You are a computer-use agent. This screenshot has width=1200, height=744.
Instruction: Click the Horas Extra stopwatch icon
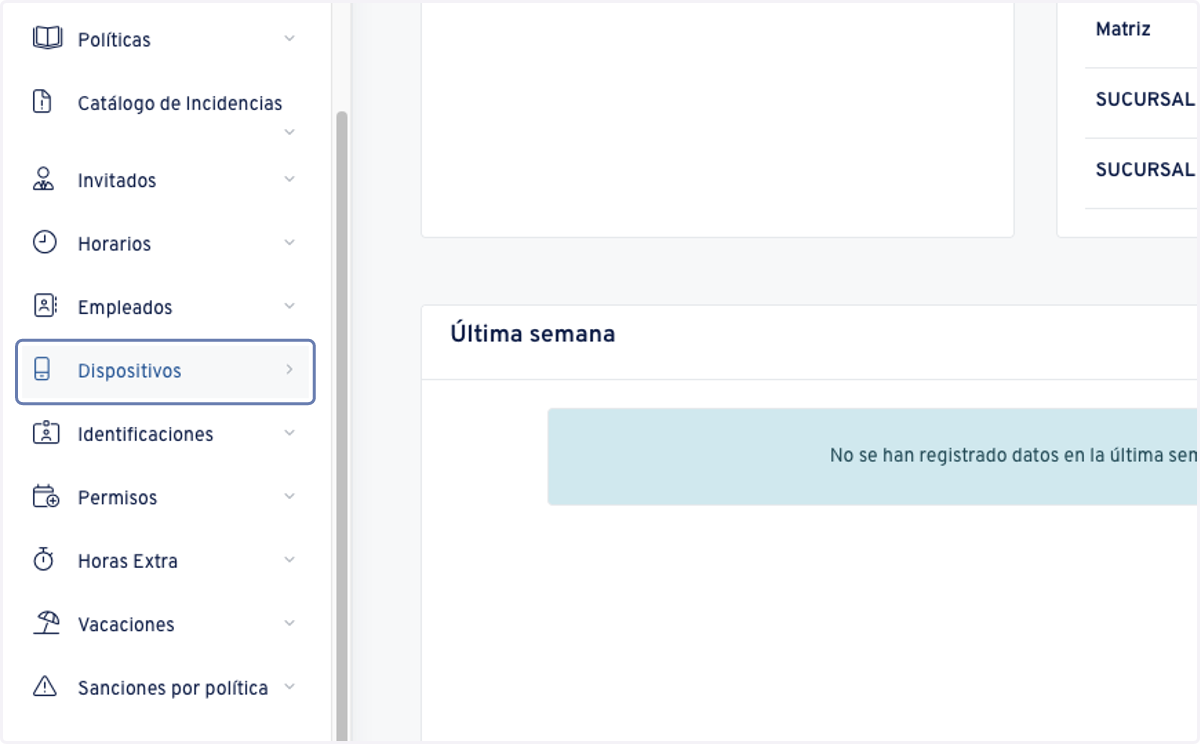pyautogui.click(x=43, y=559)
